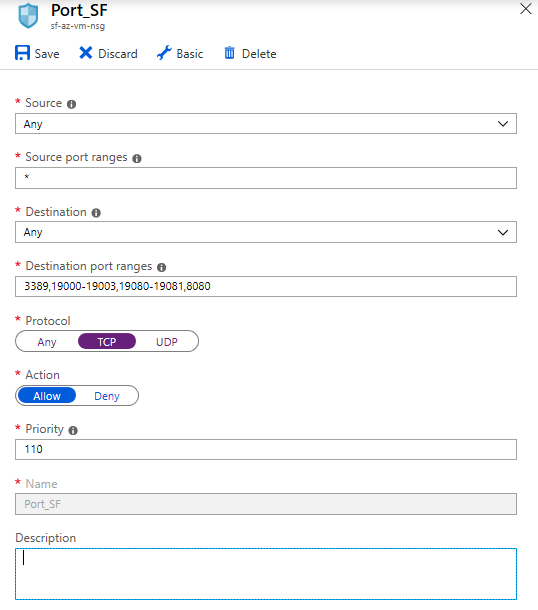Click the Delete trash can icon
The width and height of the screenshot is (538, 610).
pyautogui.click(x=230, y=53)
